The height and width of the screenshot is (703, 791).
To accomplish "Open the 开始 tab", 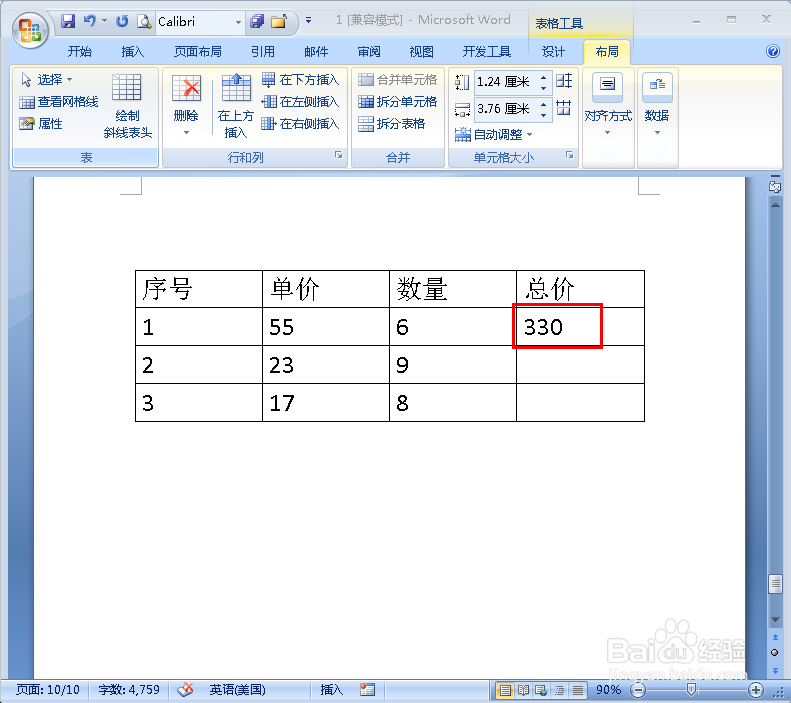I will pyautogui.click(x=80, y=51).
